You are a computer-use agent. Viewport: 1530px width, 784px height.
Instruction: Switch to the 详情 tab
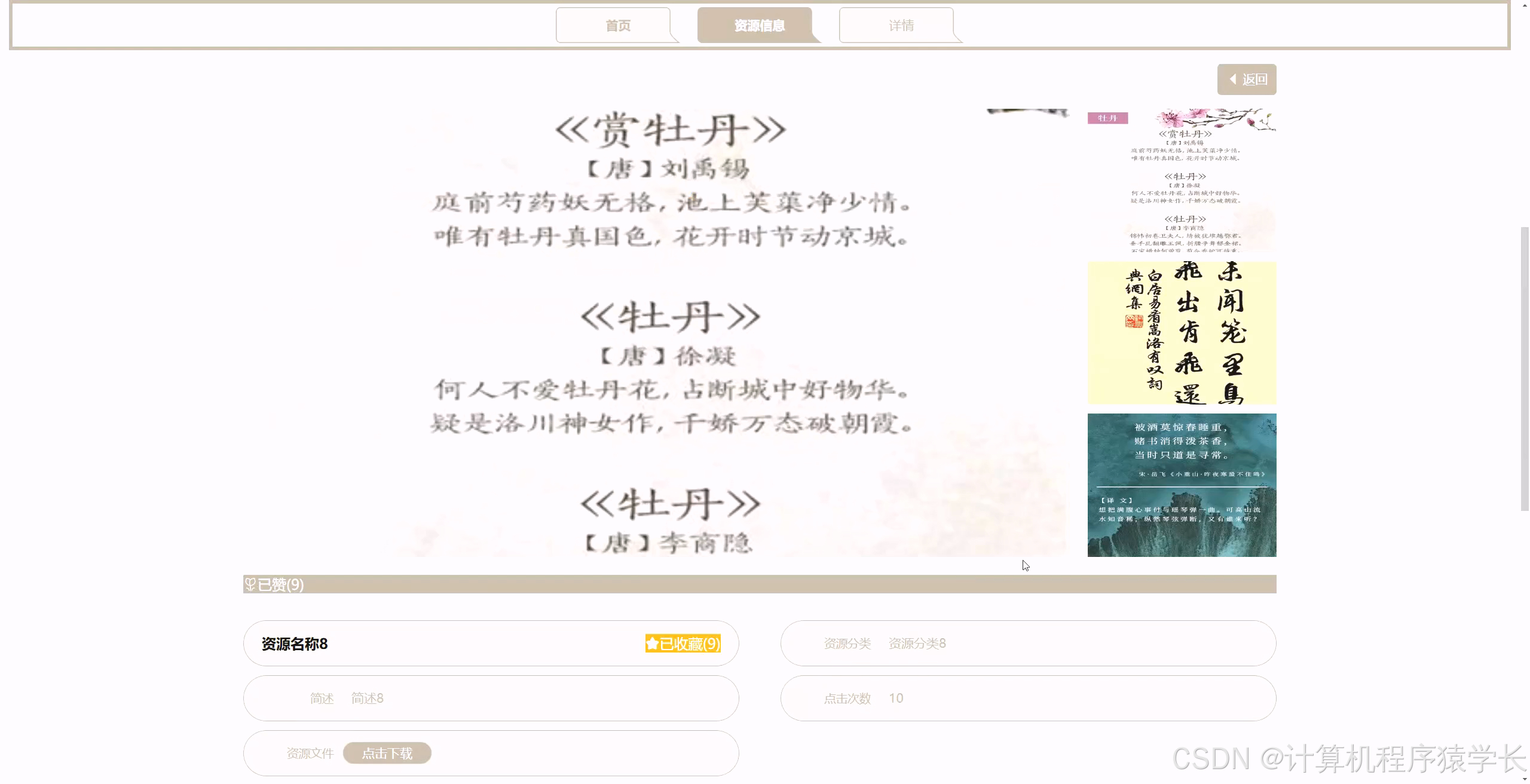900,25
